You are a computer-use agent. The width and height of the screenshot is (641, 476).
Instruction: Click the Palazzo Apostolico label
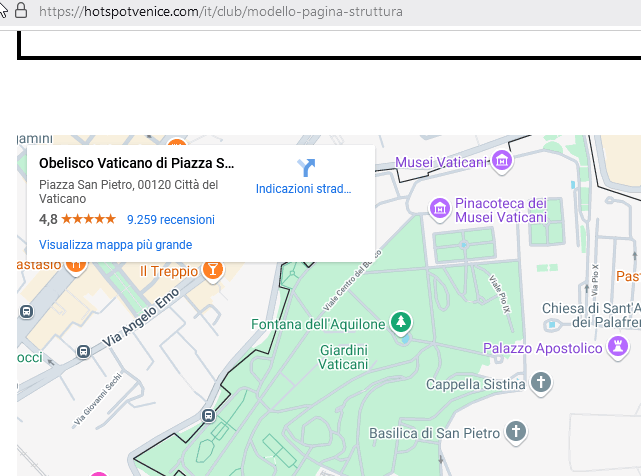[542, 348]
